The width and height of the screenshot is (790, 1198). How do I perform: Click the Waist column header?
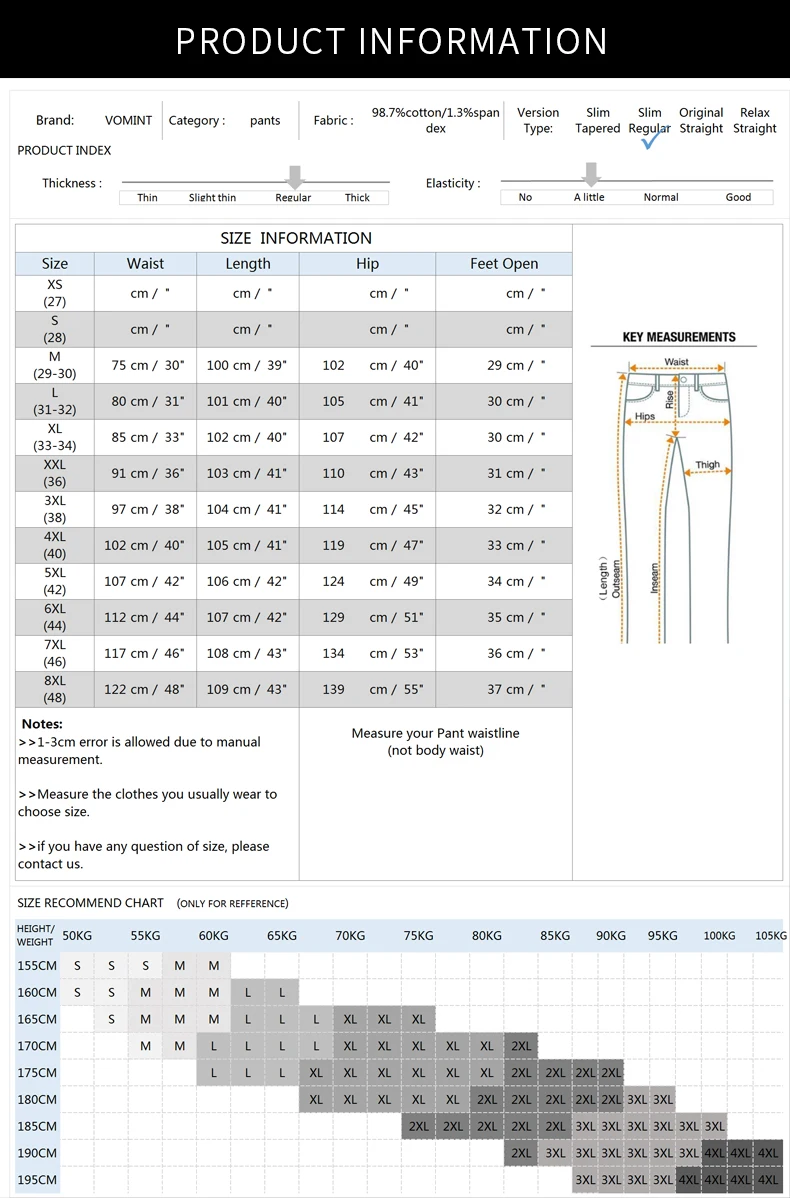coord(145,264)
